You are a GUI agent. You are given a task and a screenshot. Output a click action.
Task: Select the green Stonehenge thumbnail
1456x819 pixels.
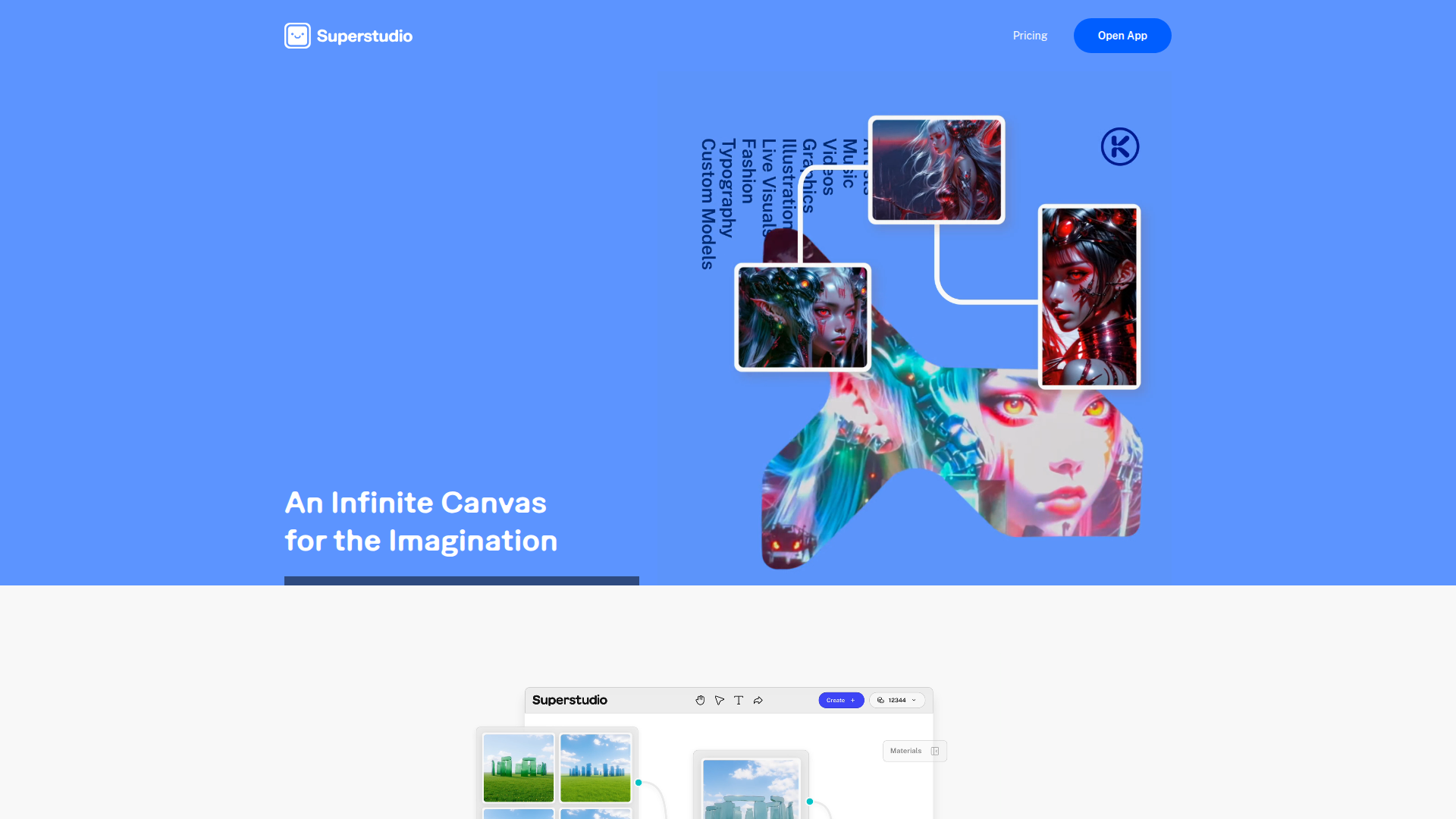click(x=519, y=767)
